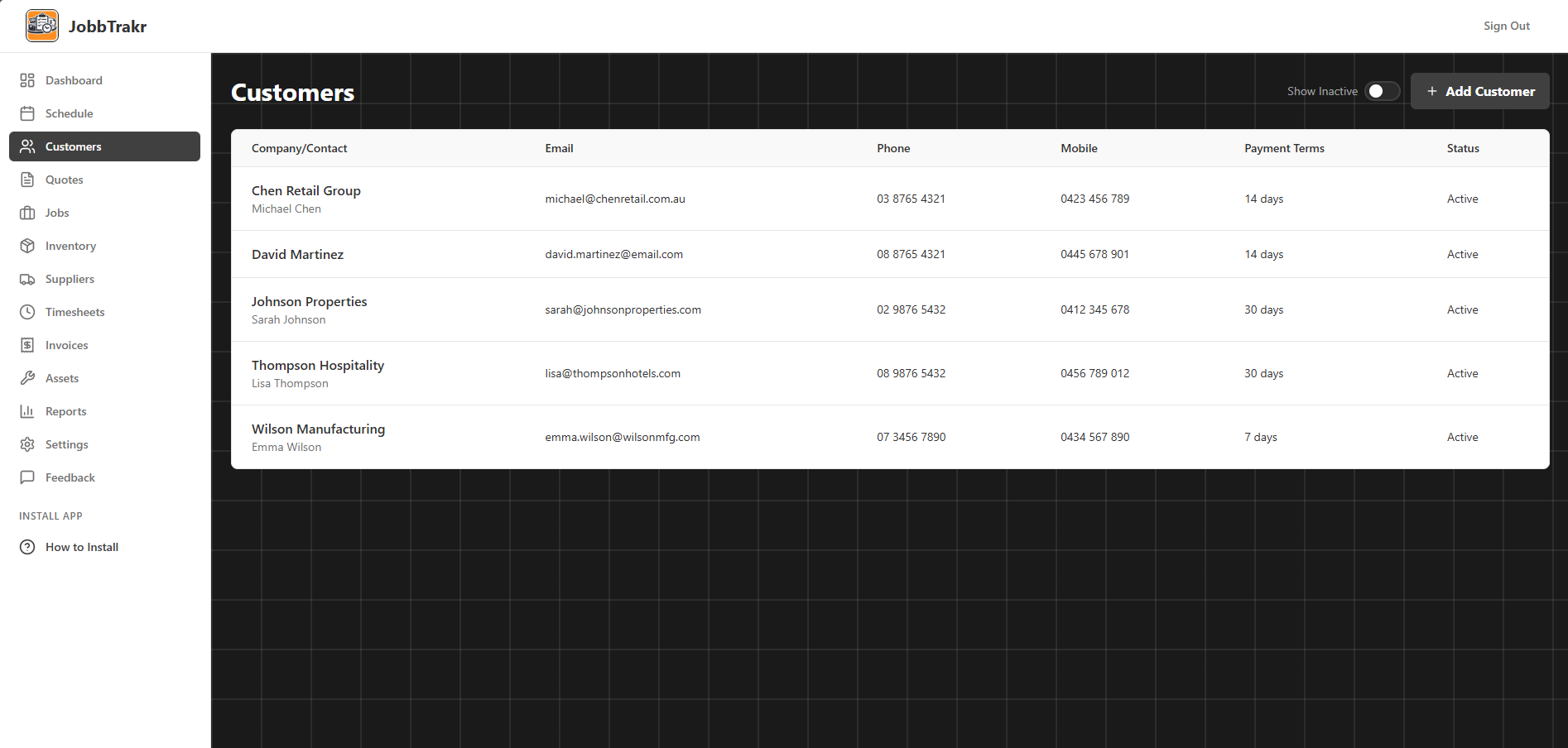Screen dimensions: 1568x748
Task: Sort by the Payment Terms column
Action: pos(1284,148)
